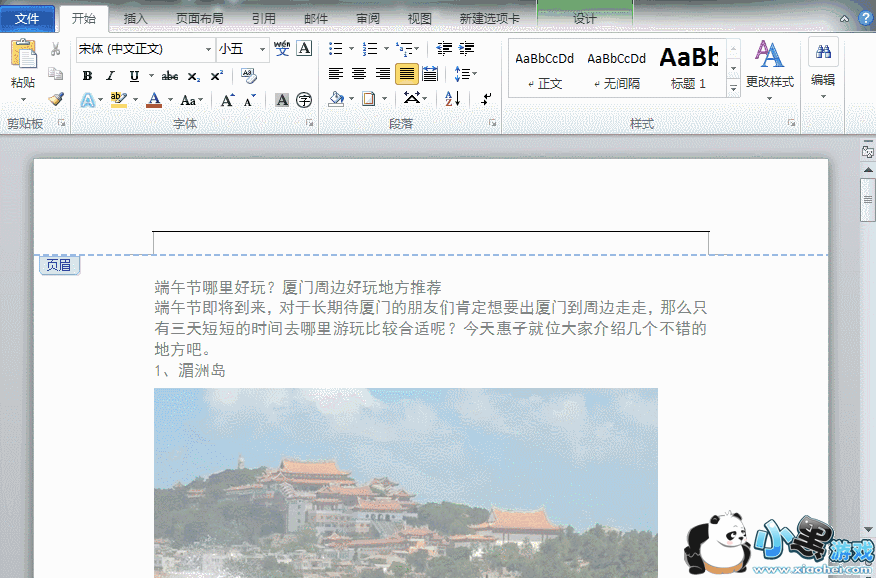This screenshot has height=578, width=876.
Task: Expand the line spacing dropdown
Action: click(x=474, y=74)
